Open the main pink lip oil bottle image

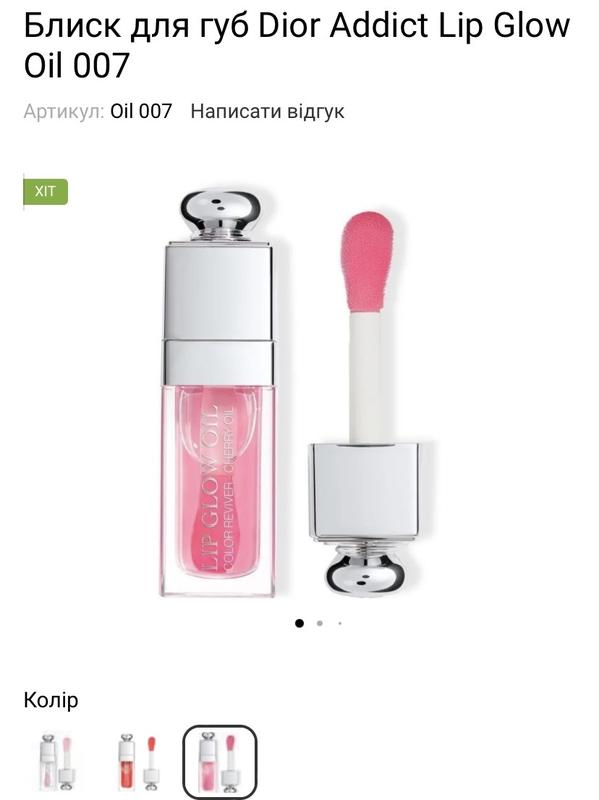click(220, 393)
